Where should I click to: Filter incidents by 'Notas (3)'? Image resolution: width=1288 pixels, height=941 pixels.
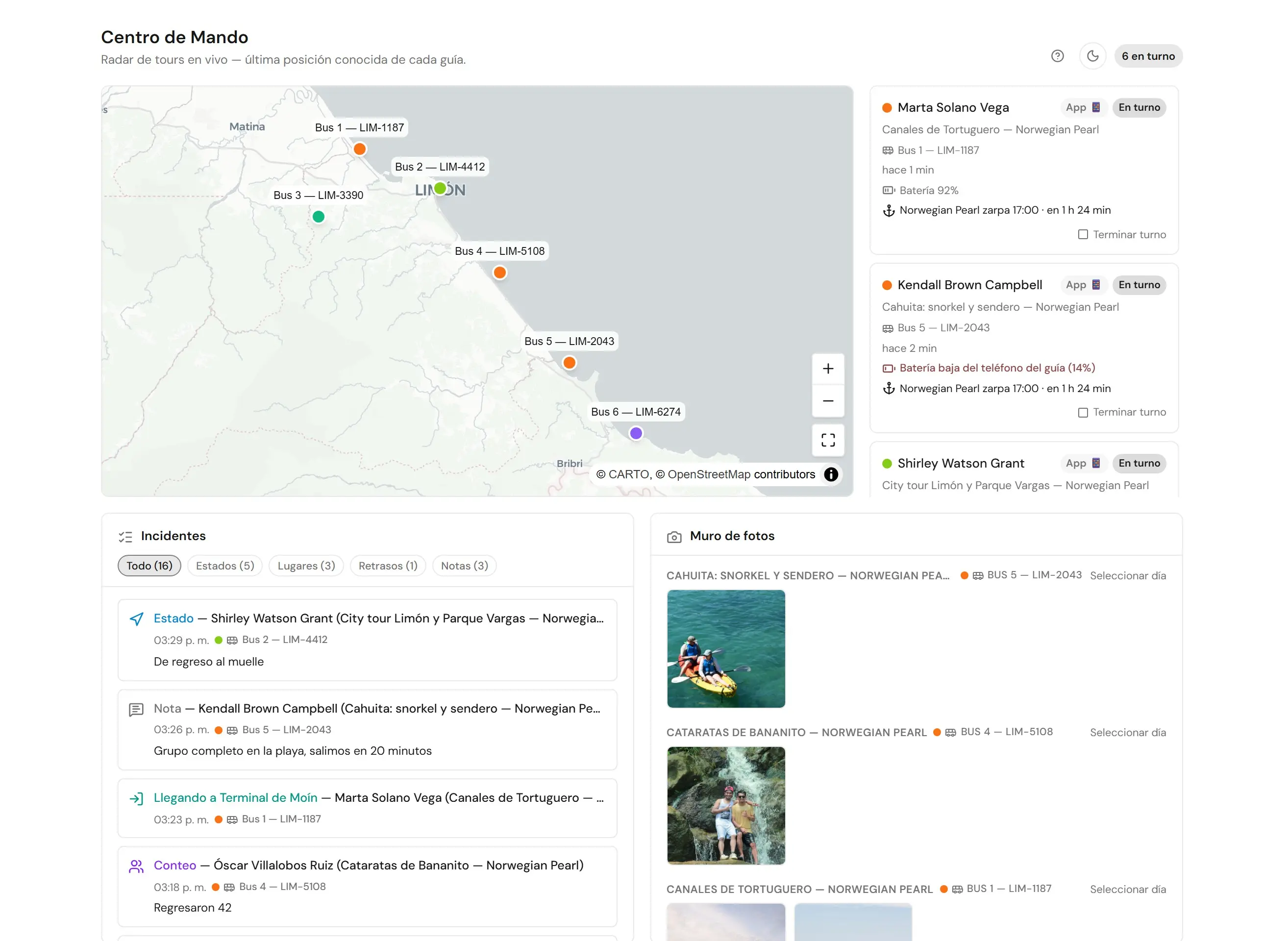(x=464, y=566)
